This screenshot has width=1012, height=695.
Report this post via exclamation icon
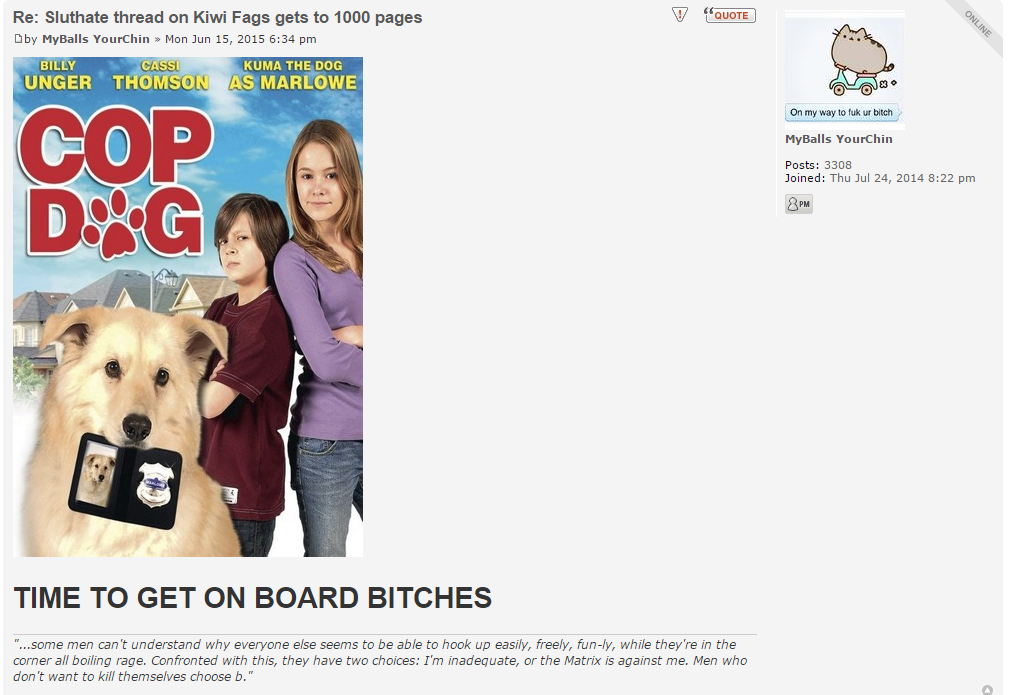click(x=680, y=14)
